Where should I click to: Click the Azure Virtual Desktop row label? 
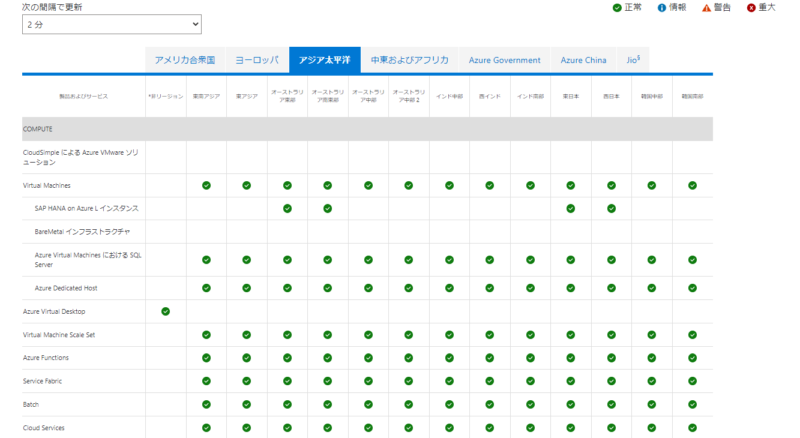coord(54,311)
